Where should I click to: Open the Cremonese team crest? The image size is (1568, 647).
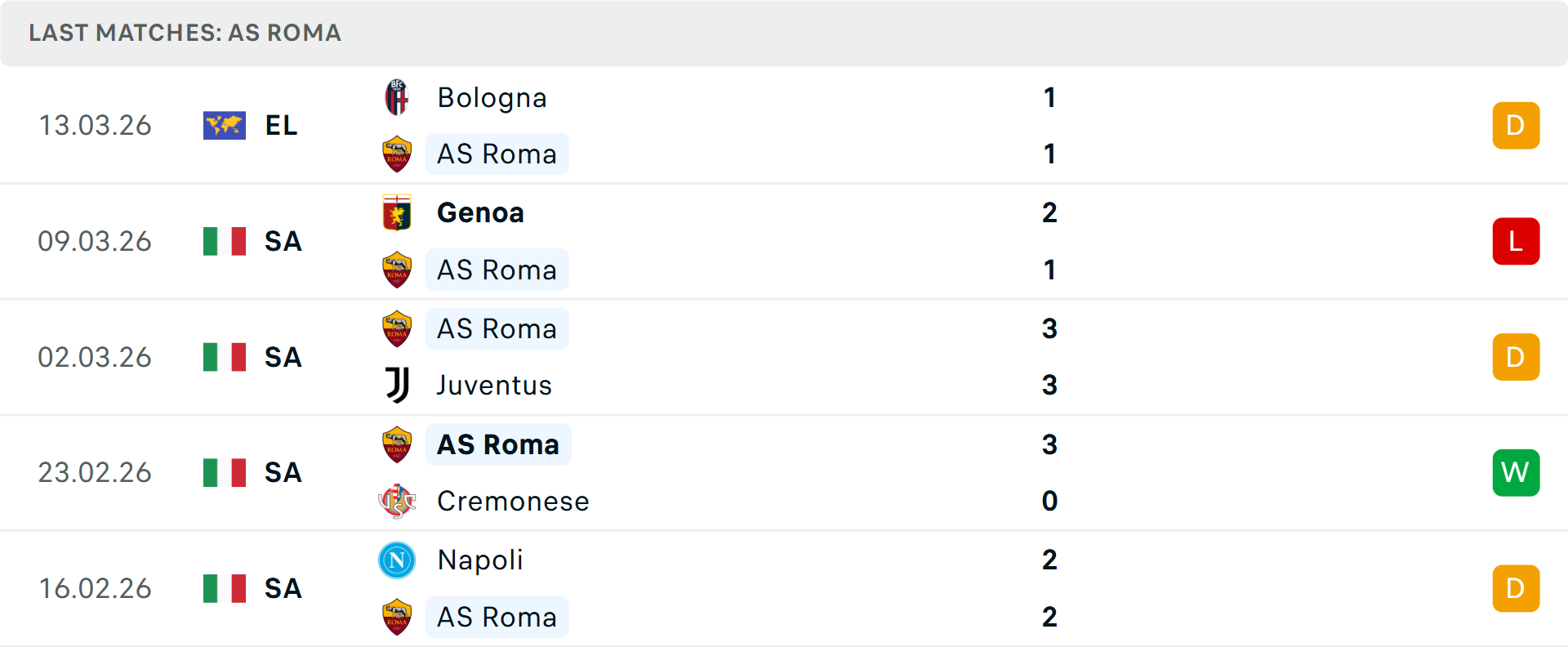(397, 502)
